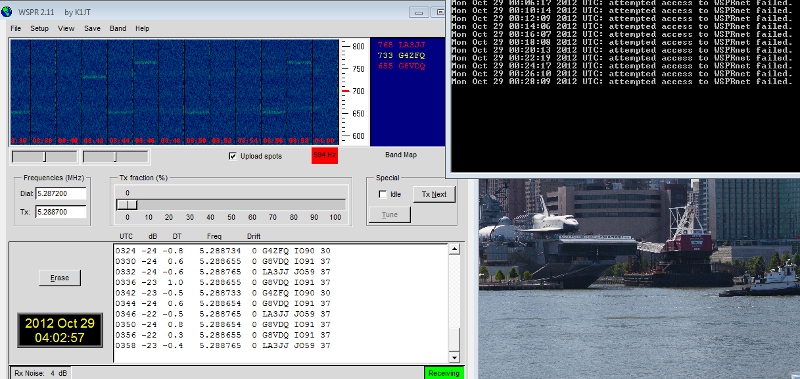The width and height of the screenshot is (800, 379).
Task: Toggle the Upload spots checkbox
Action: pyautogui.click(x=233, y=156)
